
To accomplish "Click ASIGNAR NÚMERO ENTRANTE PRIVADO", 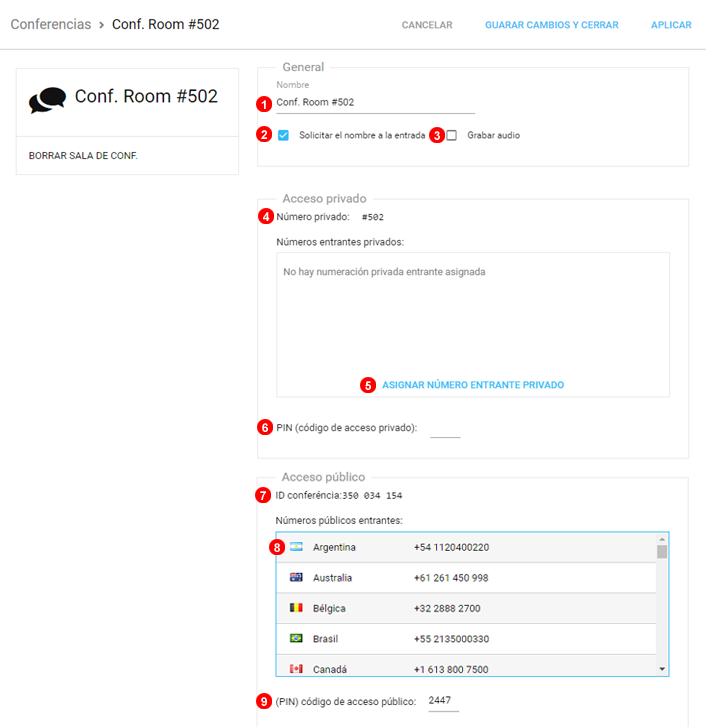I will [473, 385].
